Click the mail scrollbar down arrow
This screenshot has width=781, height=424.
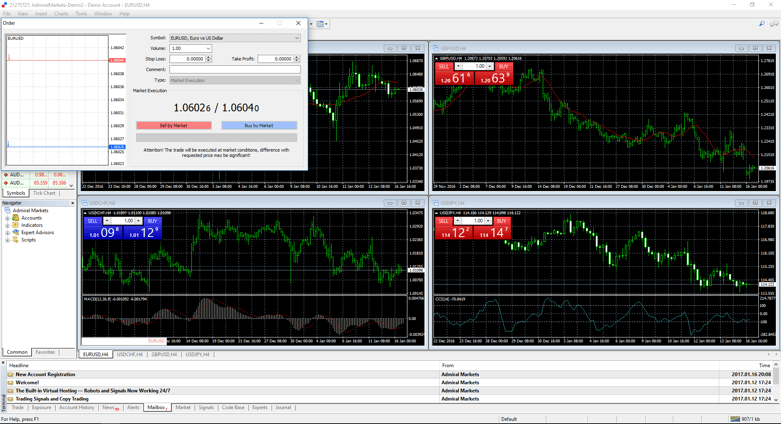pyautogui.click(x=777, y=400)
